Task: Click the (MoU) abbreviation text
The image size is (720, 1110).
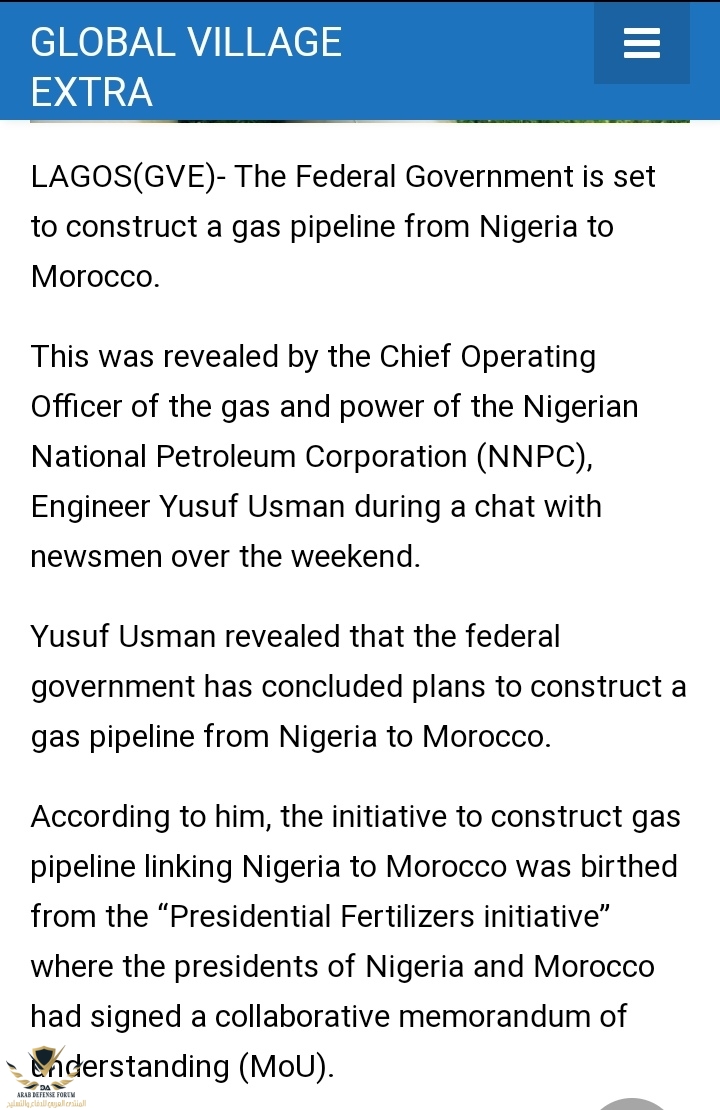Action: (x=284, y=1066)
